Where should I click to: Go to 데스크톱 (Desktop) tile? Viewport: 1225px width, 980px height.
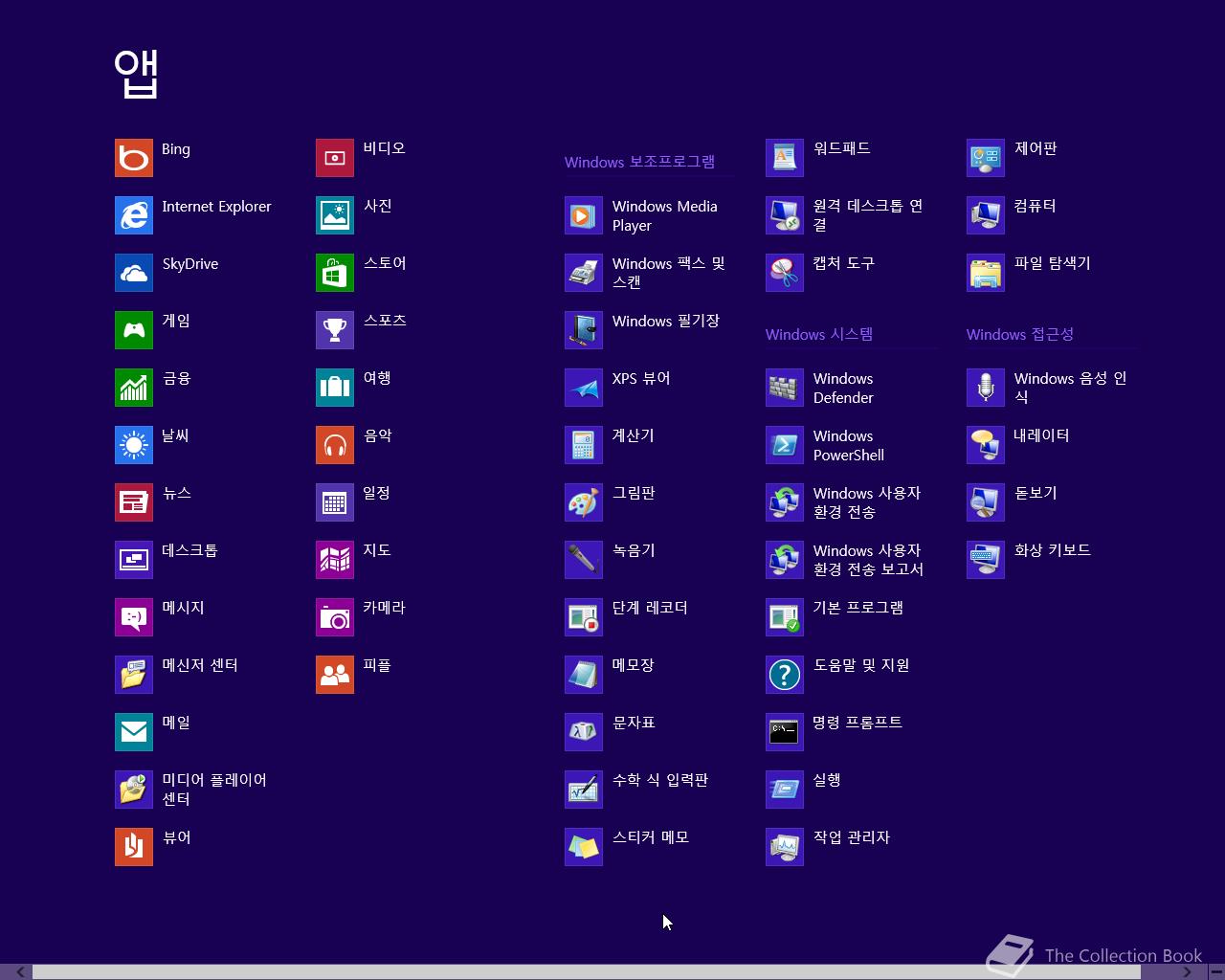[167, 560]
